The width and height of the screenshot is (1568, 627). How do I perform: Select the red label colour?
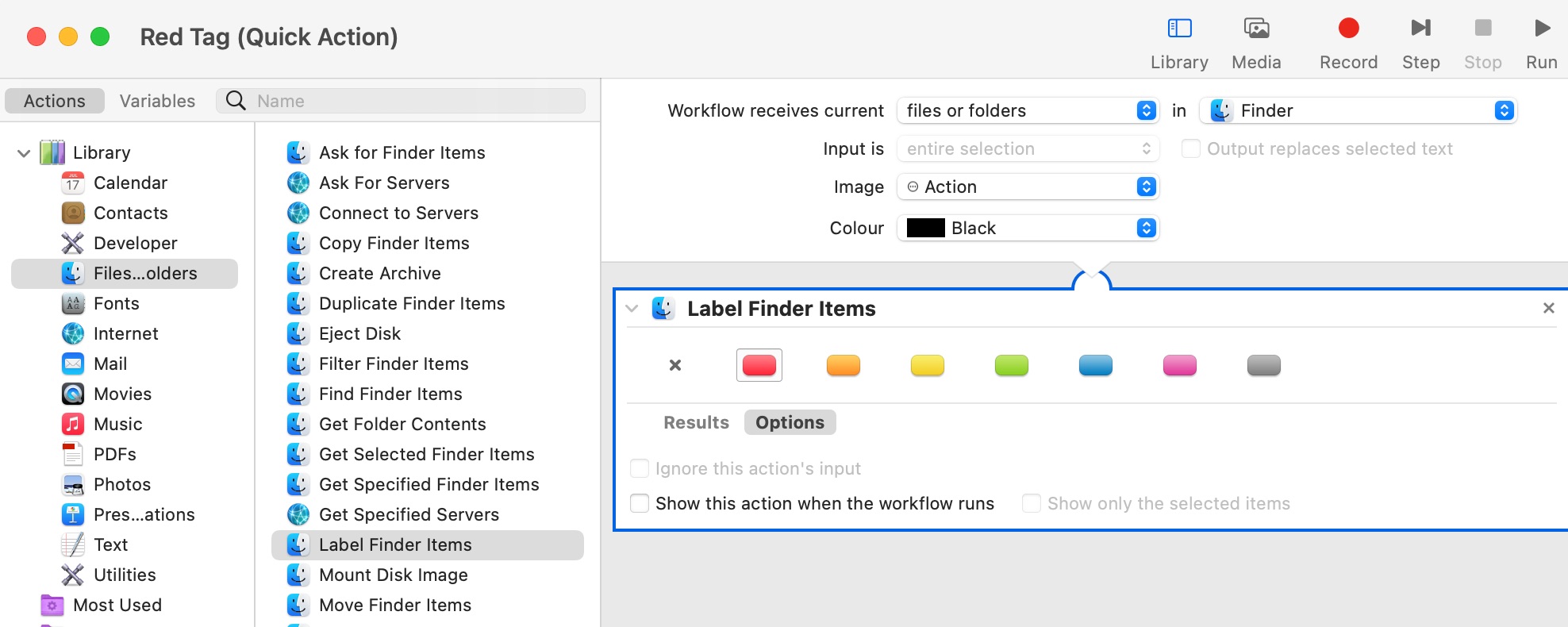point(759,365)
